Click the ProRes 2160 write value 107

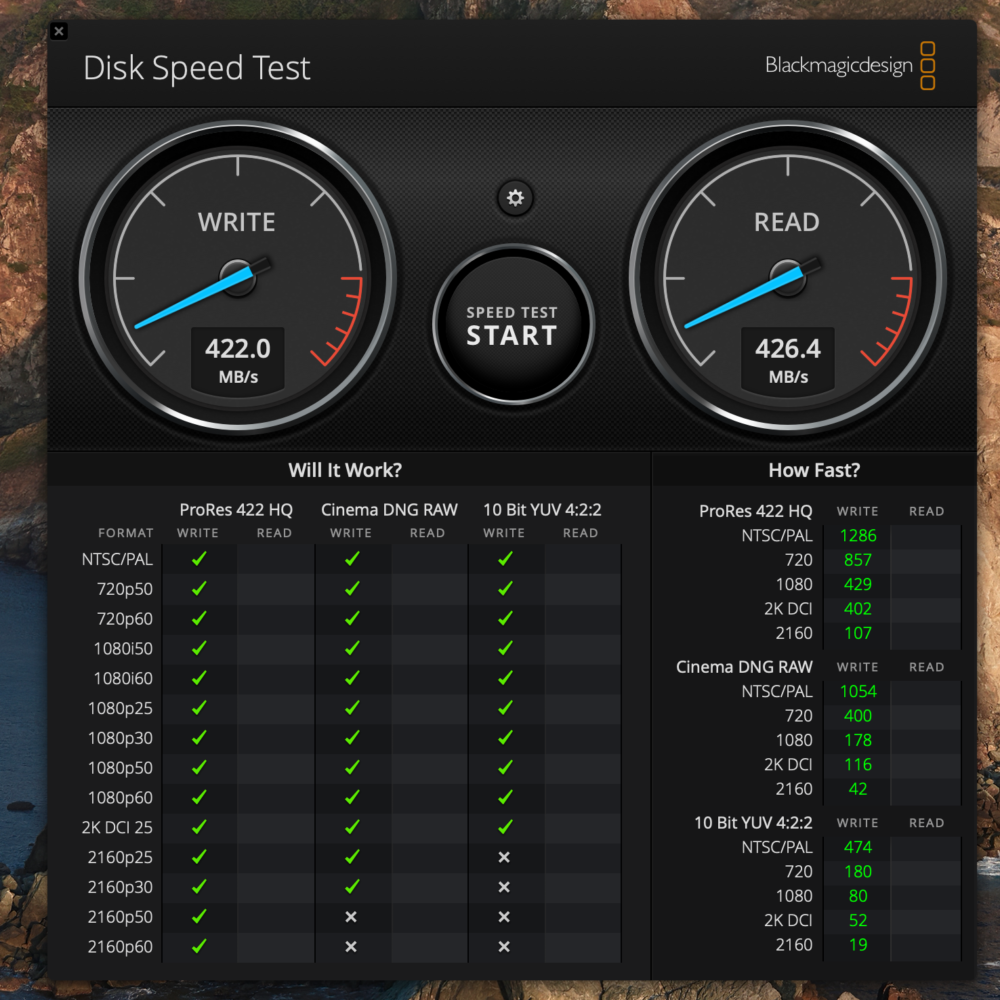point(858,633)
